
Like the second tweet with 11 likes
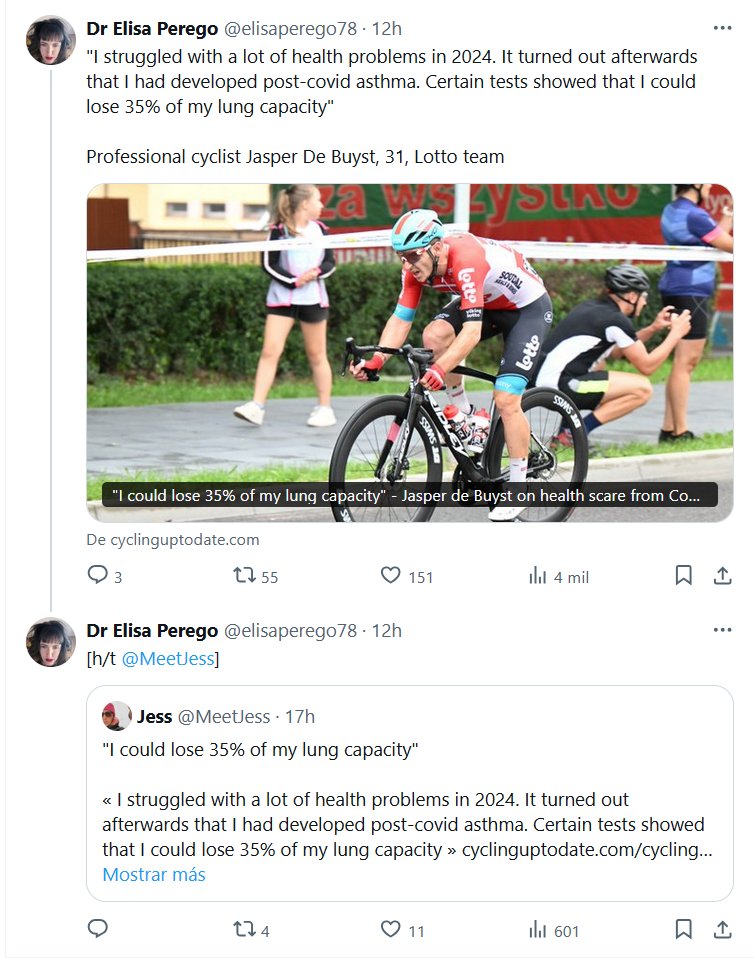391,929
